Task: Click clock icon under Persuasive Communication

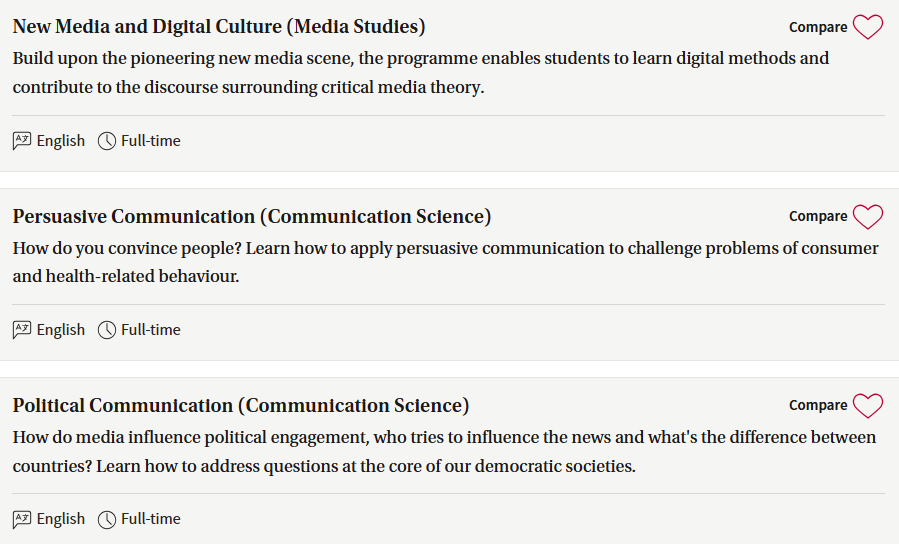Action: pos(107,330)
